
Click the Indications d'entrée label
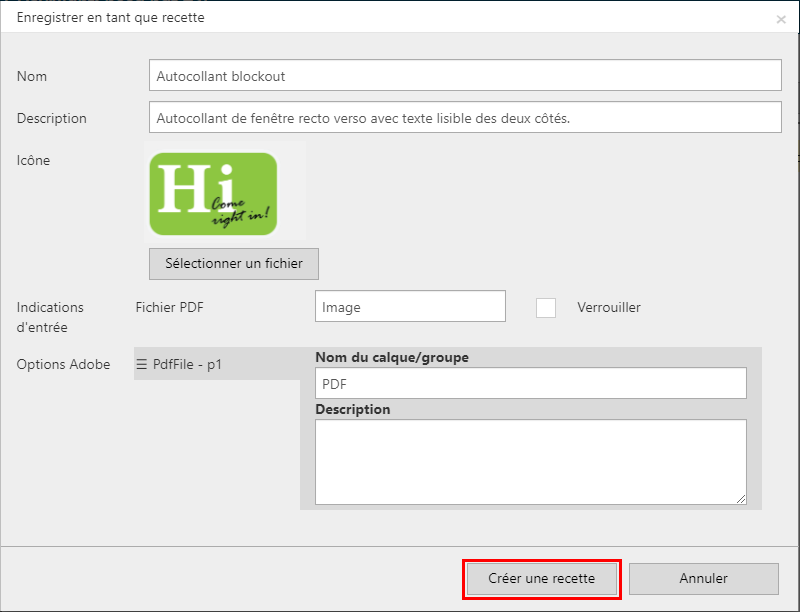50,317
